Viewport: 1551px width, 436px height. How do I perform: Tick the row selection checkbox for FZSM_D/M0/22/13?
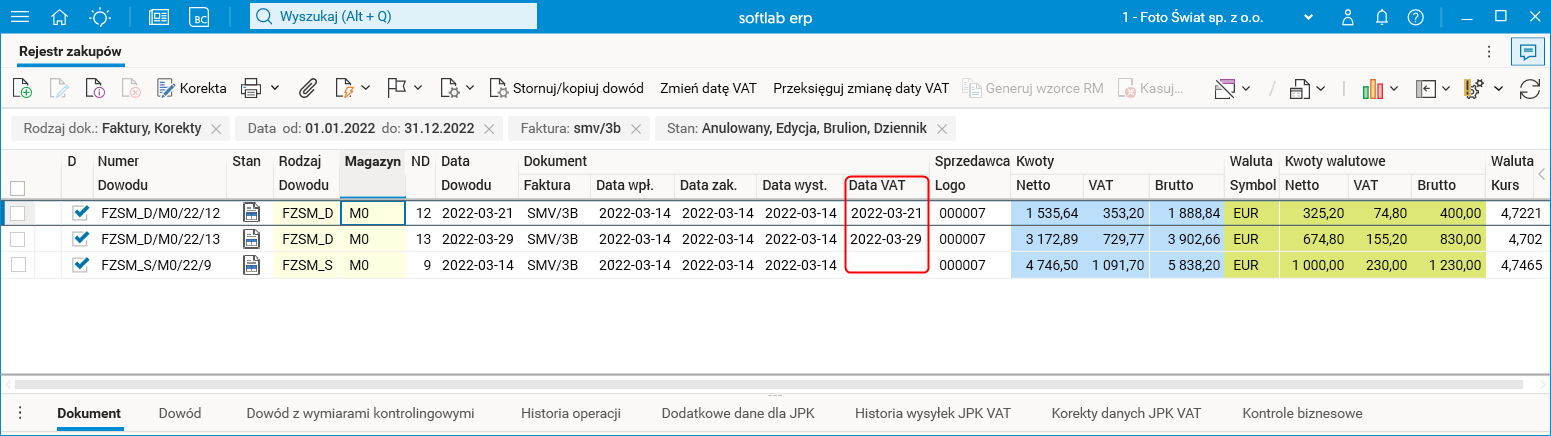[17, 239]
